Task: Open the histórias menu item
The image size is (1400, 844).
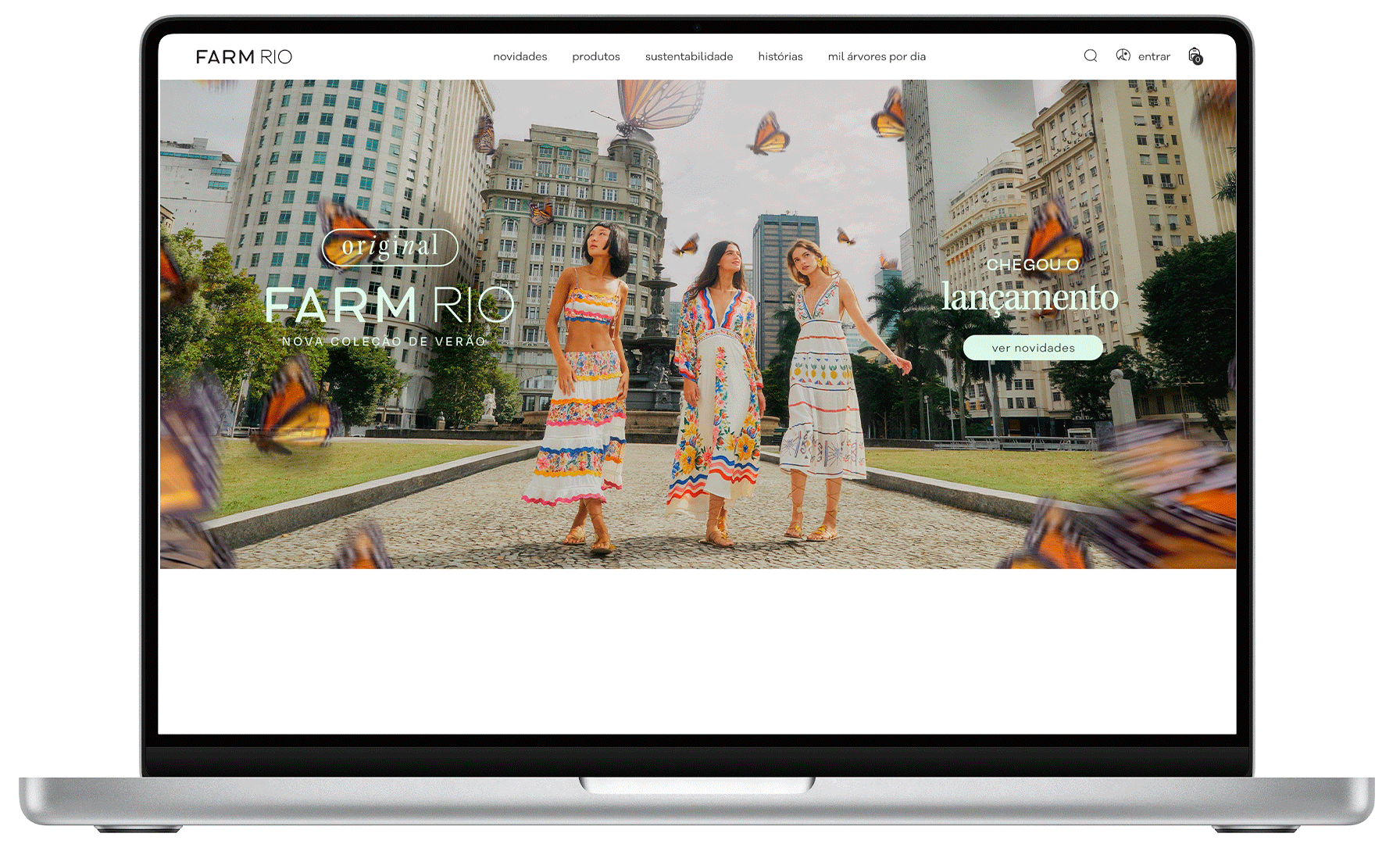Action: (x=780, y=56)
